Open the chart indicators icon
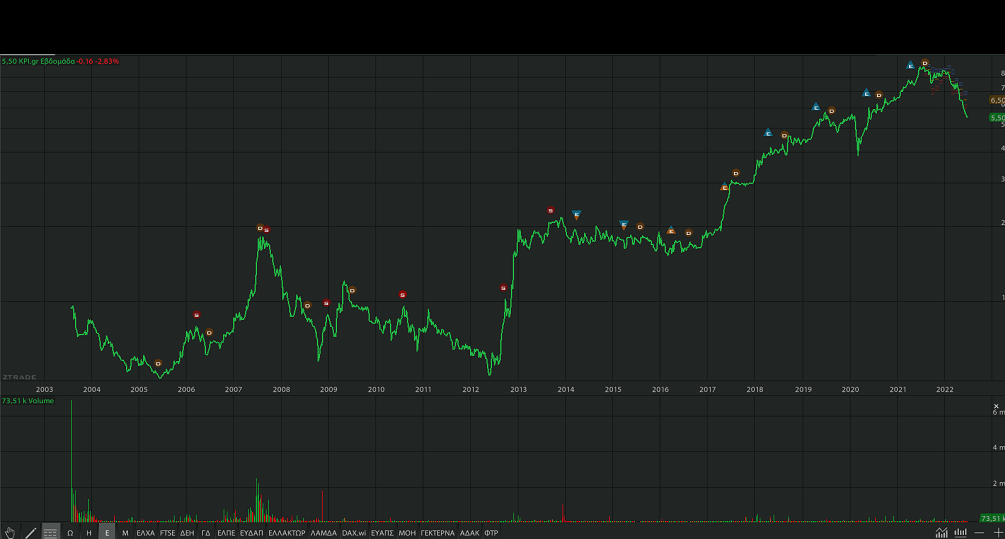 [941, 532]
